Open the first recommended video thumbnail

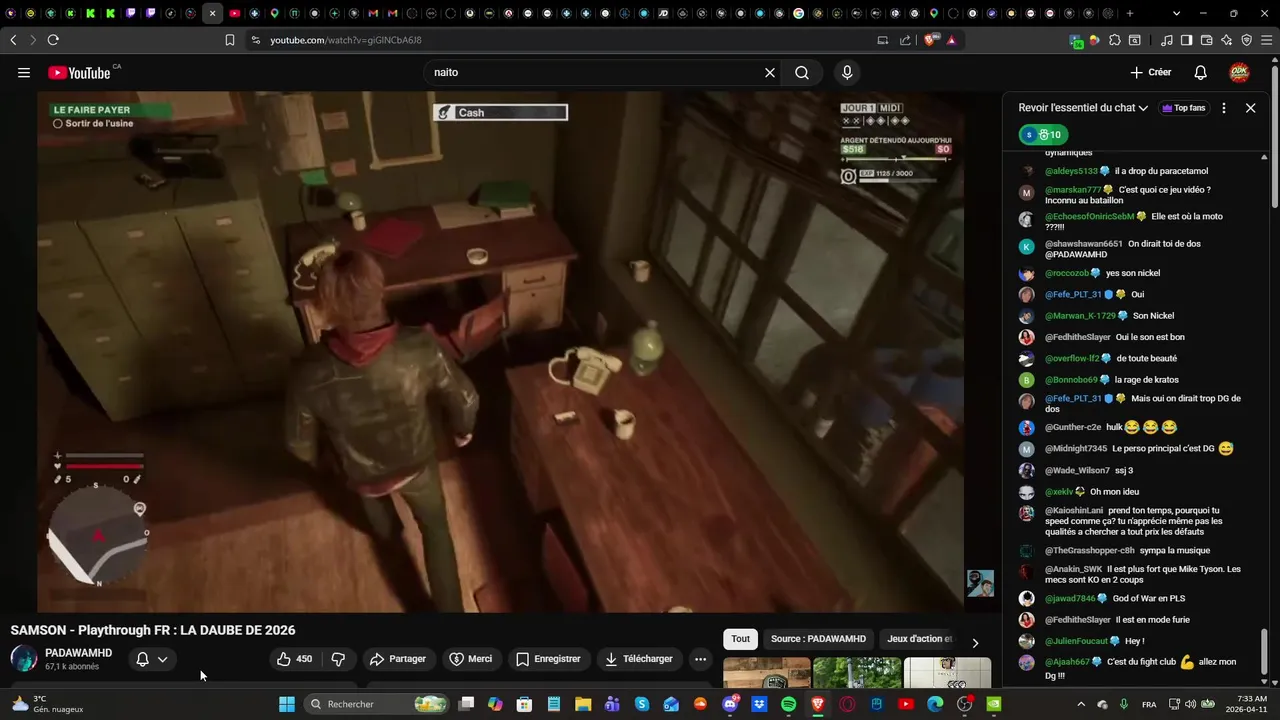point(767,673)
